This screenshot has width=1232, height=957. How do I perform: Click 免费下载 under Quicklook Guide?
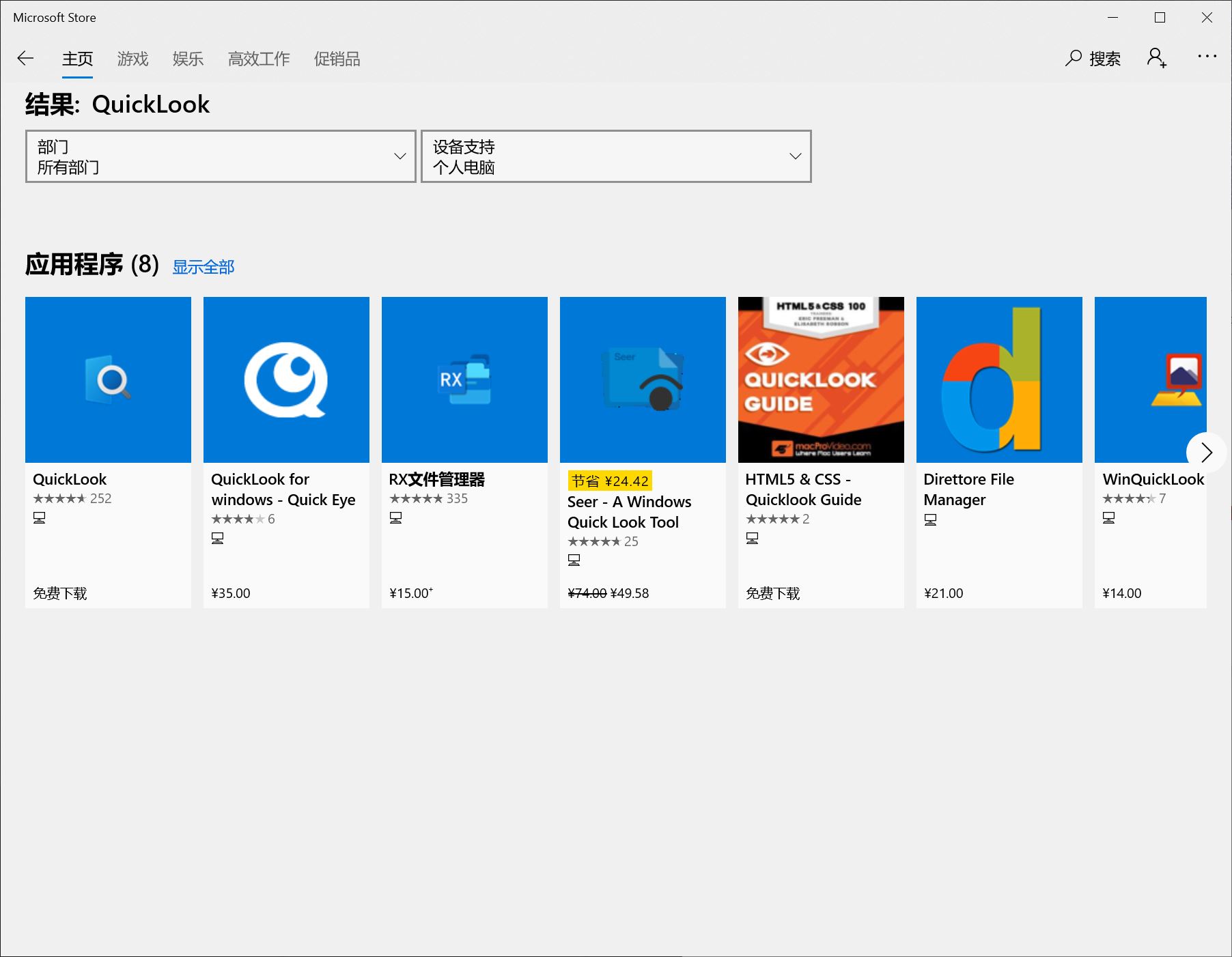click(773, 593)
